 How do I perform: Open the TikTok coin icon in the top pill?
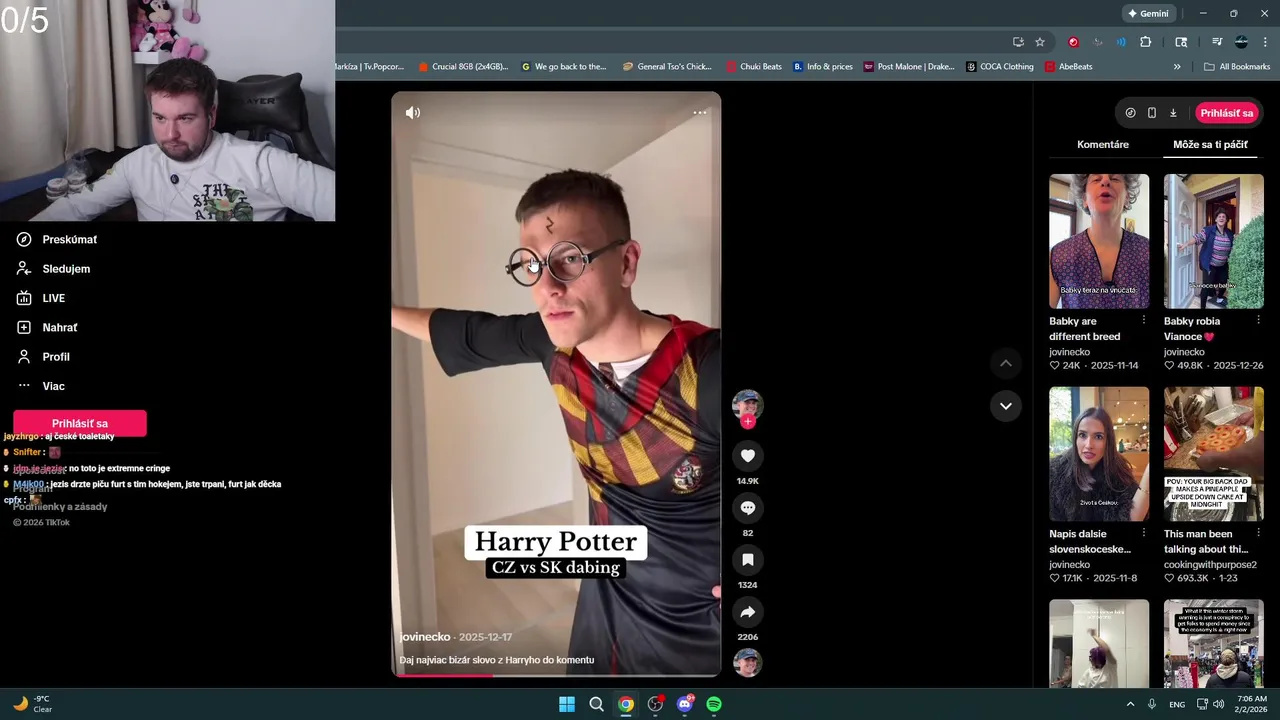click(x=1130, y=113)
